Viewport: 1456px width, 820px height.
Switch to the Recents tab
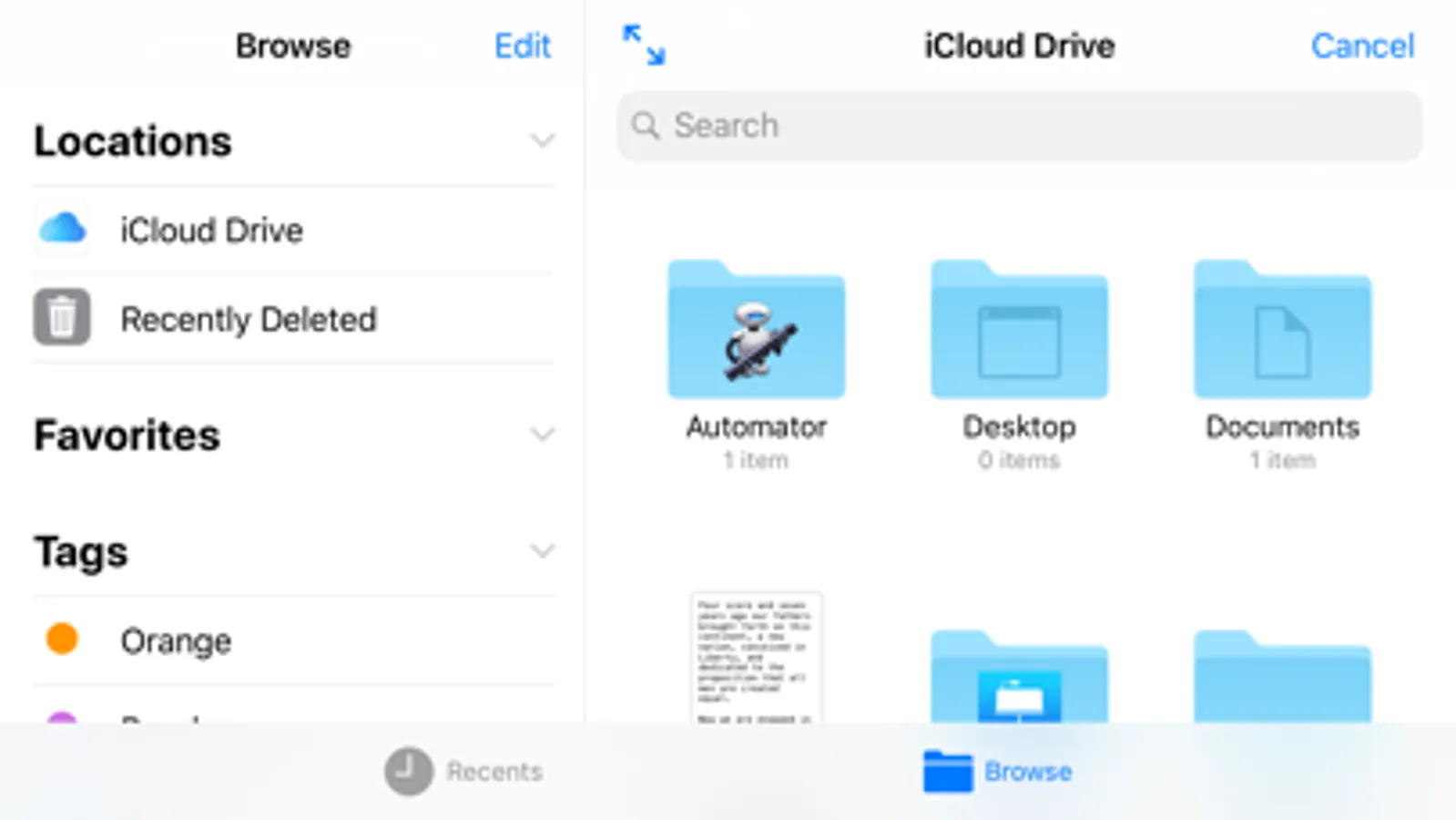pos(464,772)
